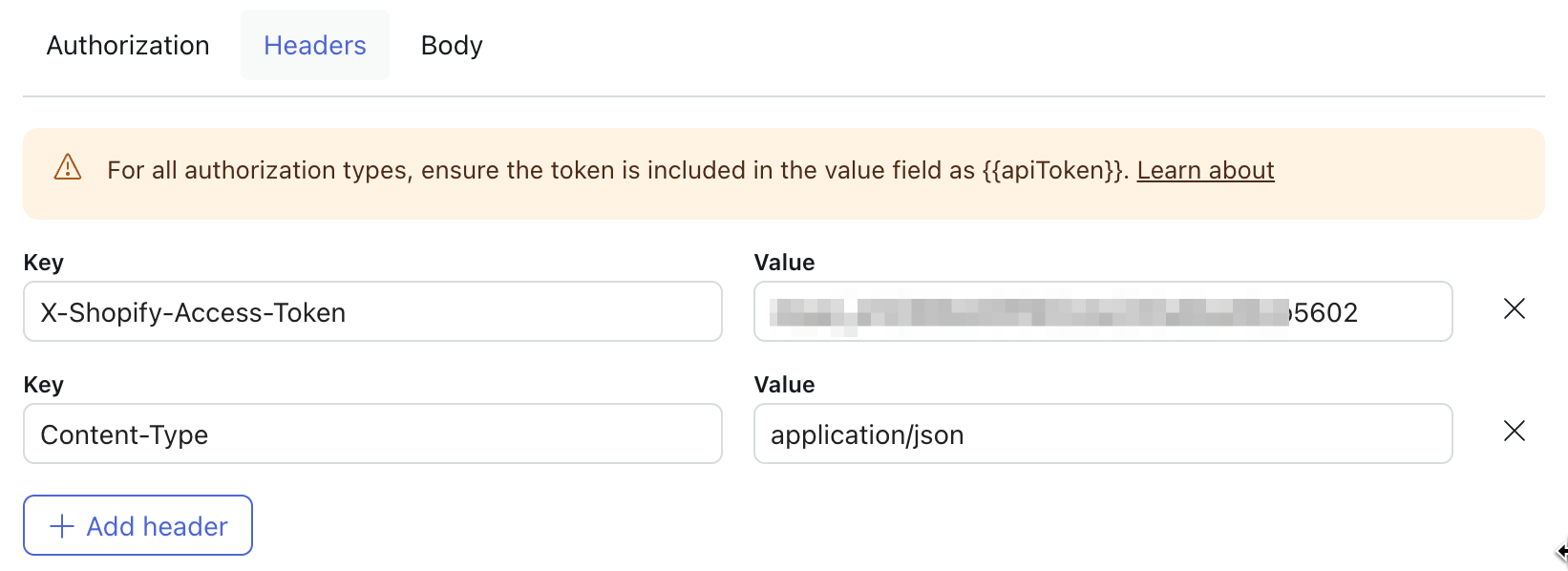The image size is (1568, 571).
Task: Click the warning triangle icon in the banner
Action: pos(68,168)
